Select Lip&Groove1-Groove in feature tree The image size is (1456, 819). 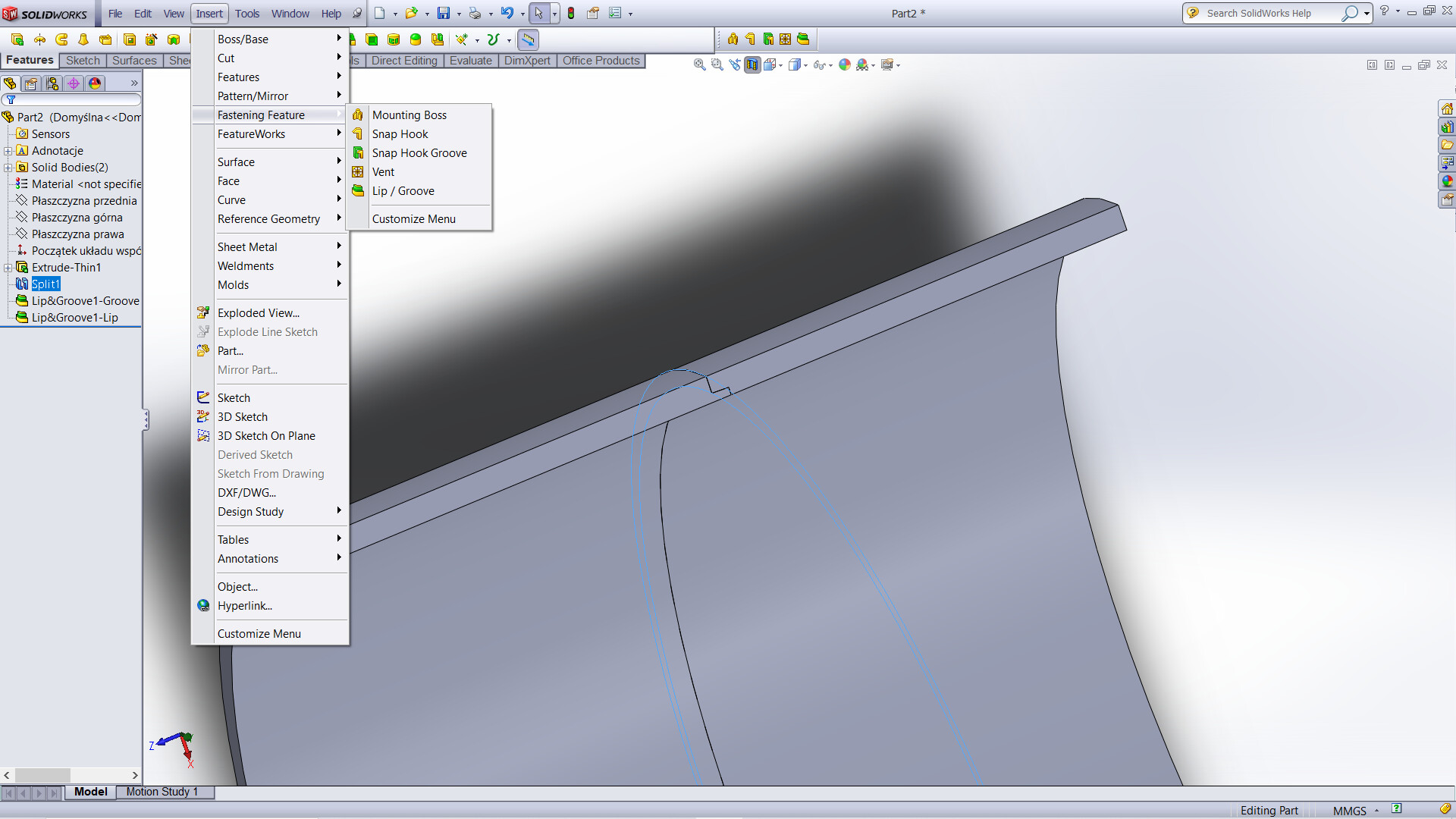[x=85, y=301]
